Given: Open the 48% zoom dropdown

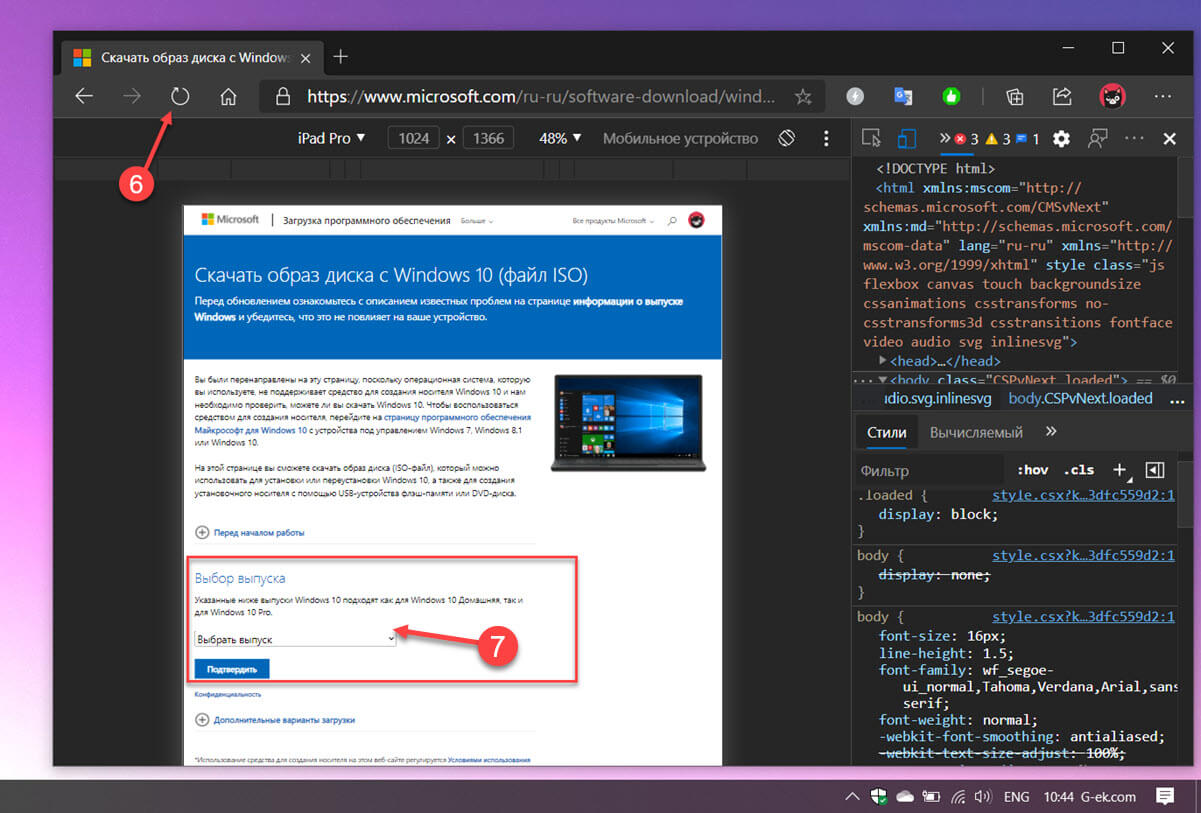Looking at the screenshot, I should tap(560, 138).
